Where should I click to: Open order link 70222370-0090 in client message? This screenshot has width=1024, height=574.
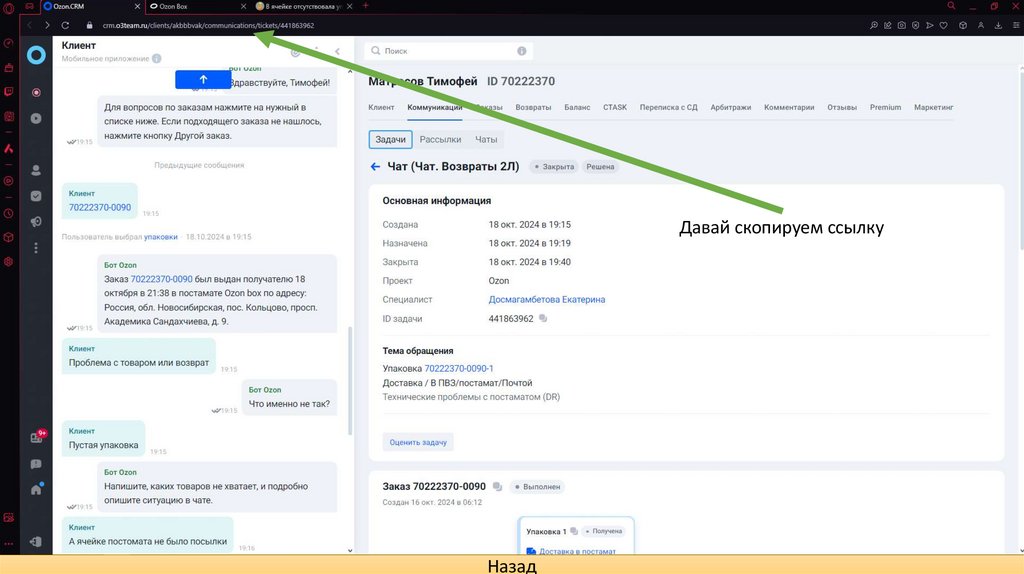100,207
